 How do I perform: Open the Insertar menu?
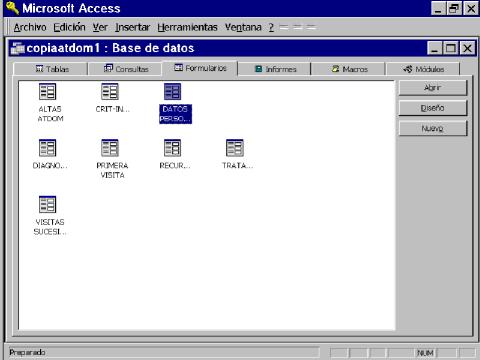[132, 27]
